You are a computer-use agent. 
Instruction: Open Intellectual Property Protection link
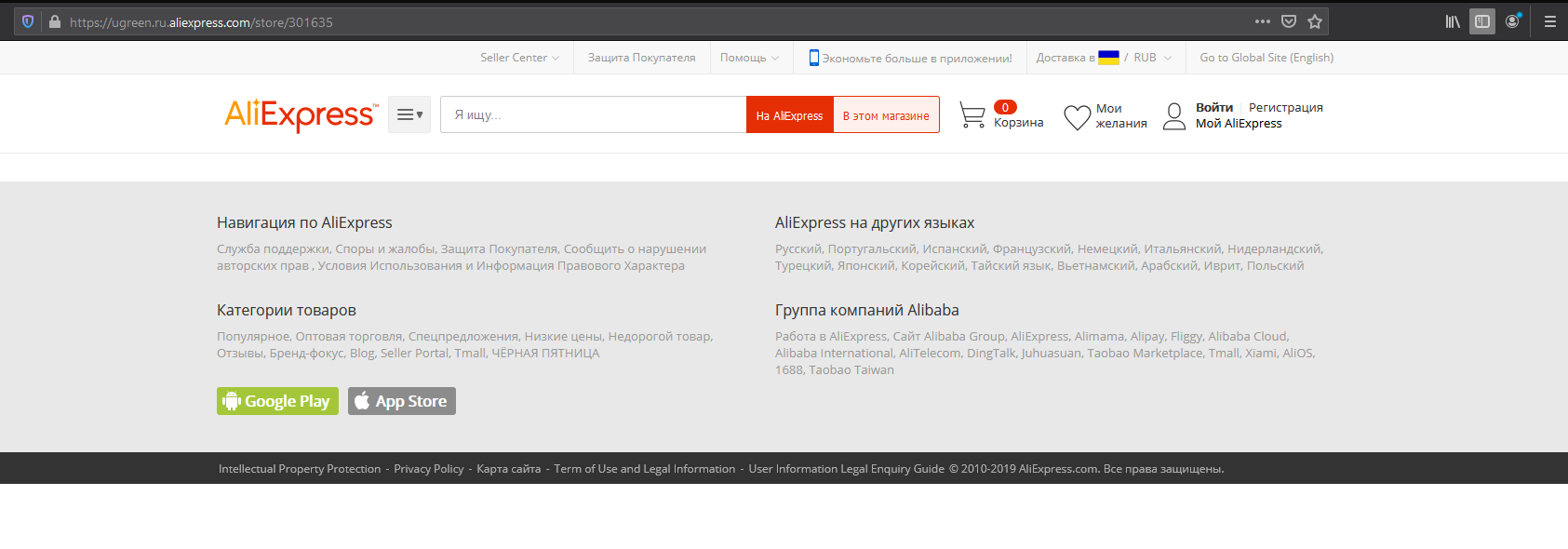300,469
